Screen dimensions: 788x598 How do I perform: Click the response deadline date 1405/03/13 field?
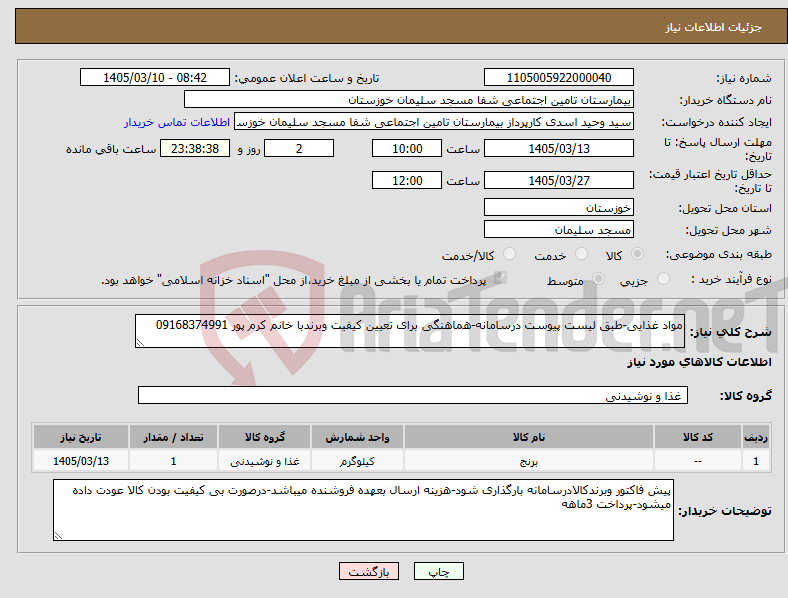(x=559, y=149)
